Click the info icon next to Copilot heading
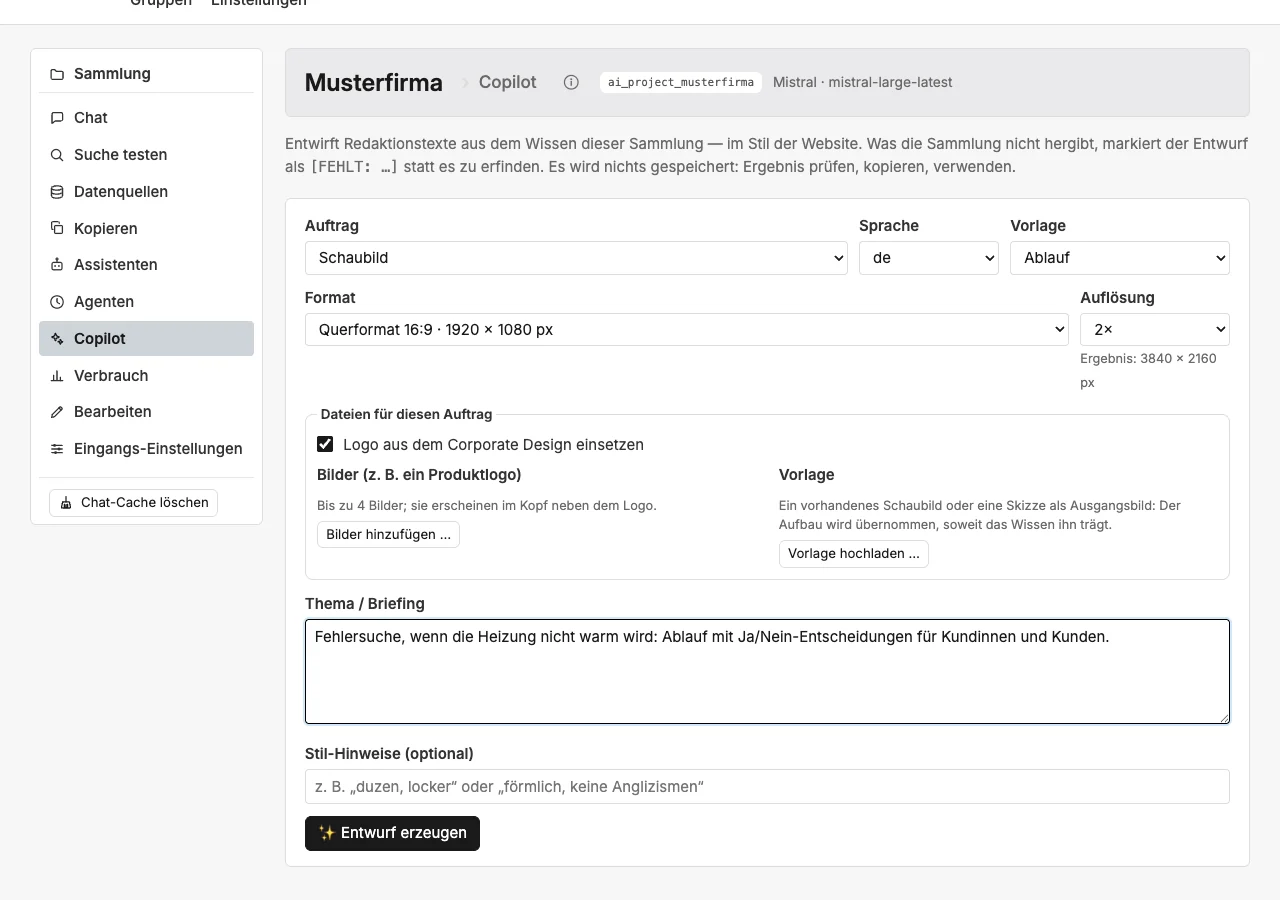 pos(571,82)
